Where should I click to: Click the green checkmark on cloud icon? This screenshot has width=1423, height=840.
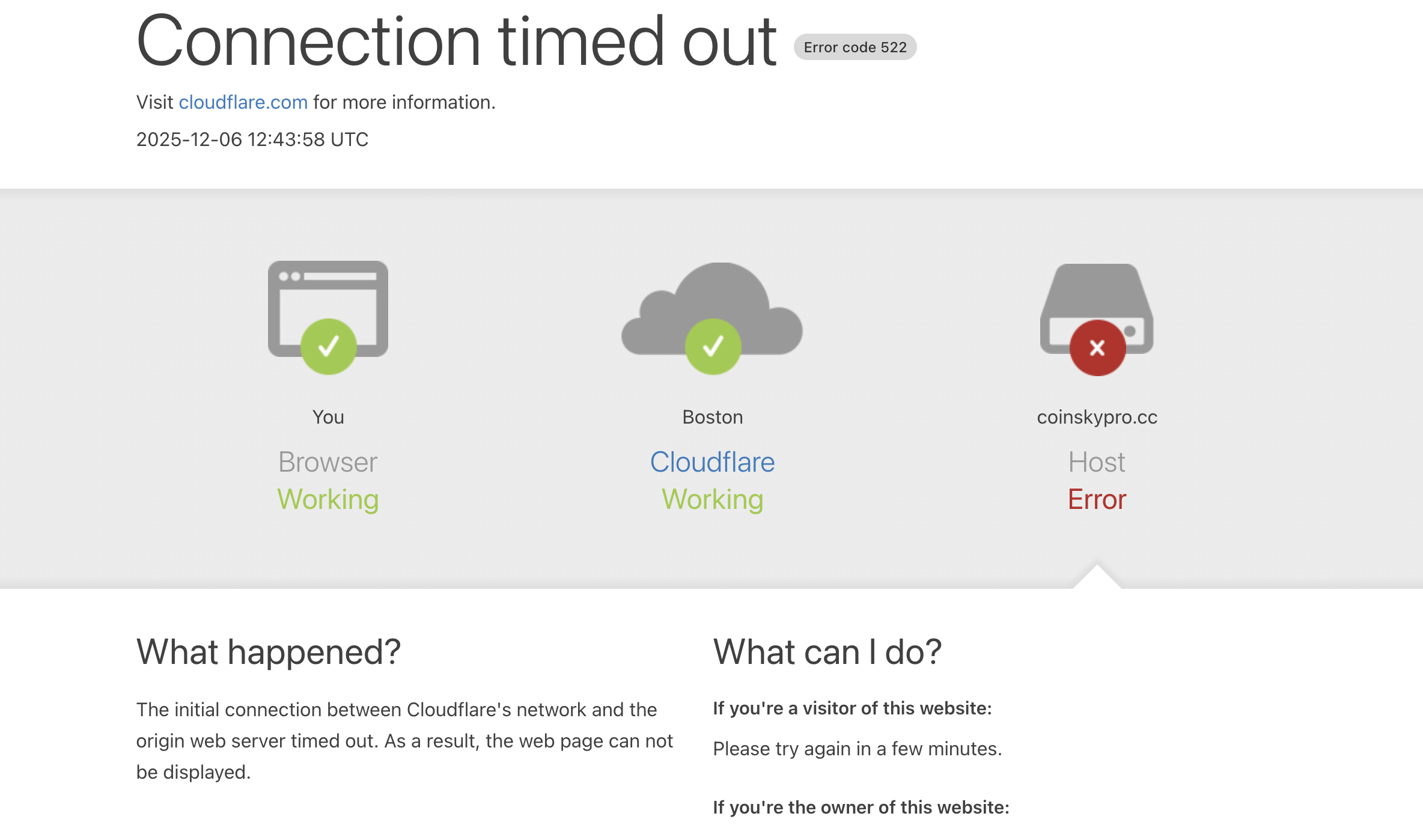(x=713, y=347)
